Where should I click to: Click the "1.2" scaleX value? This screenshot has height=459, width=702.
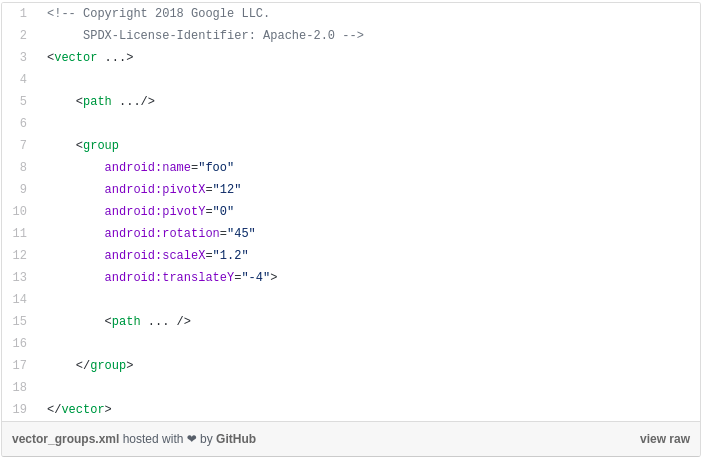click(x=230, y=256)
